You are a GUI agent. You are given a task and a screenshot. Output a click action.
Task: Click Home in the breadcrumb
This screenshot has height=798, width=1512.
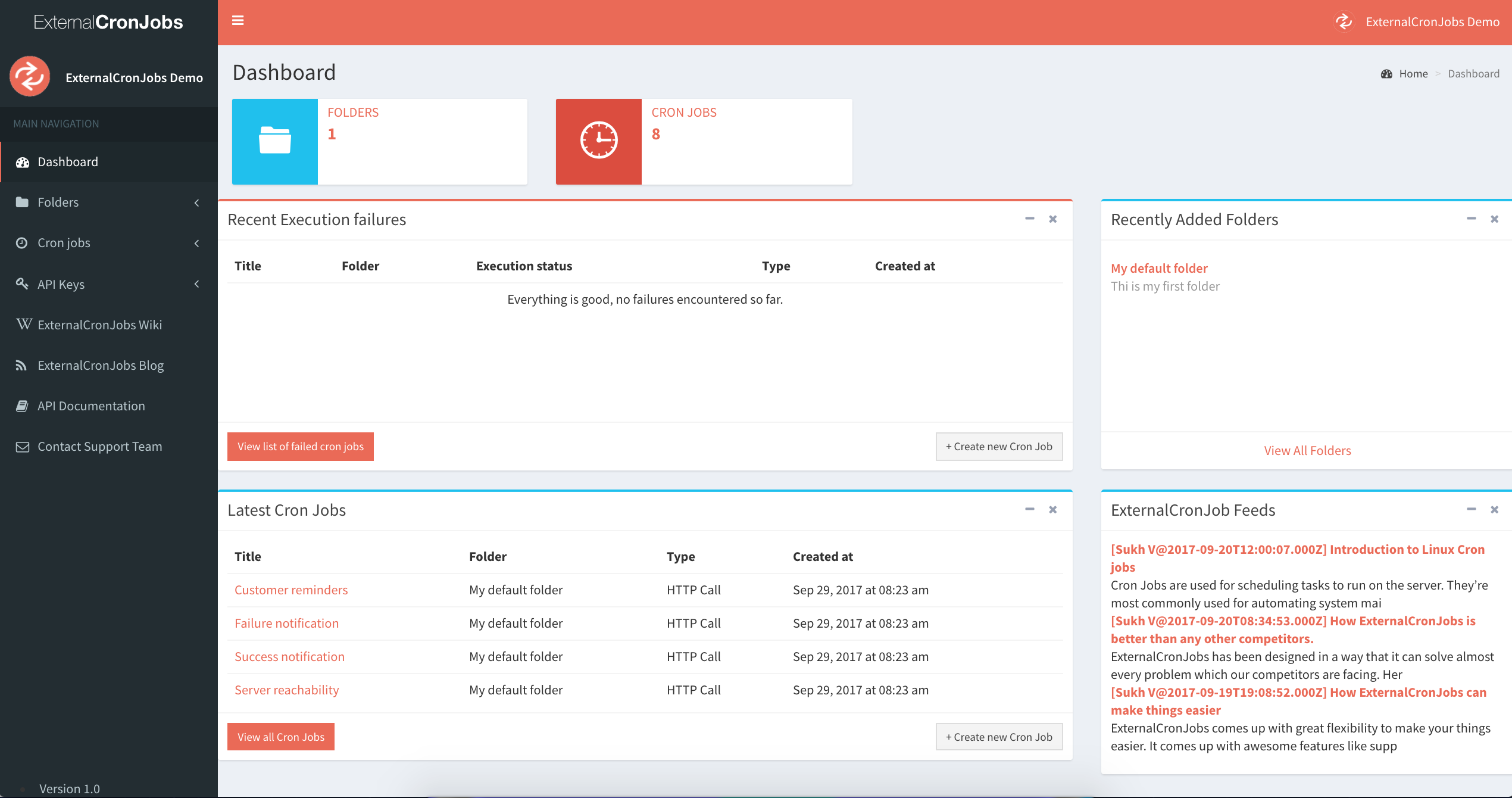[1413, 74]
